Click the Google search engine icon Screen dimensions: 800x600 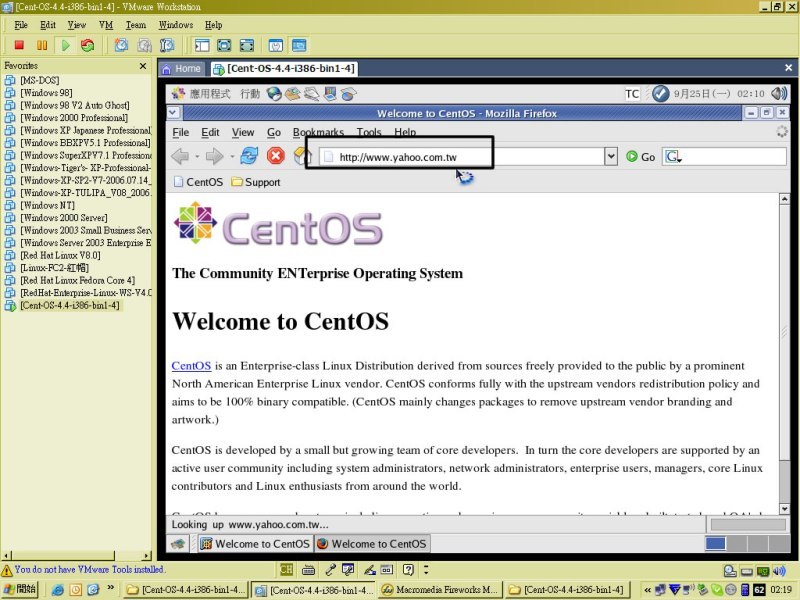point(672,157)
